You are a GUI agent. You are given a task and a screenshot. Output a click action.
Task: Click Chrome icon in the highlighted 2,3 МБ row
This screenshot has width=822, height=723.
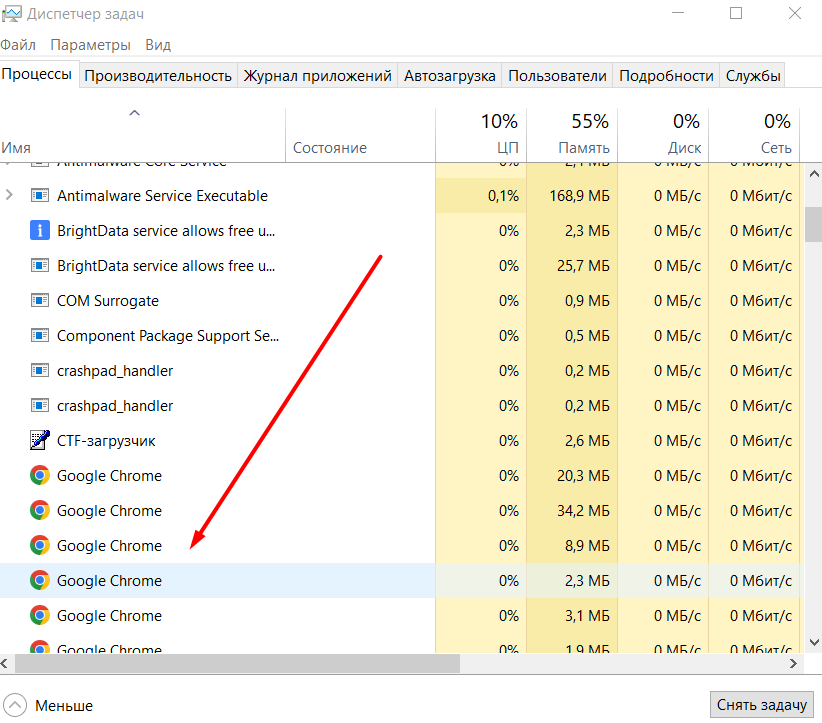(x=40, y=580)
